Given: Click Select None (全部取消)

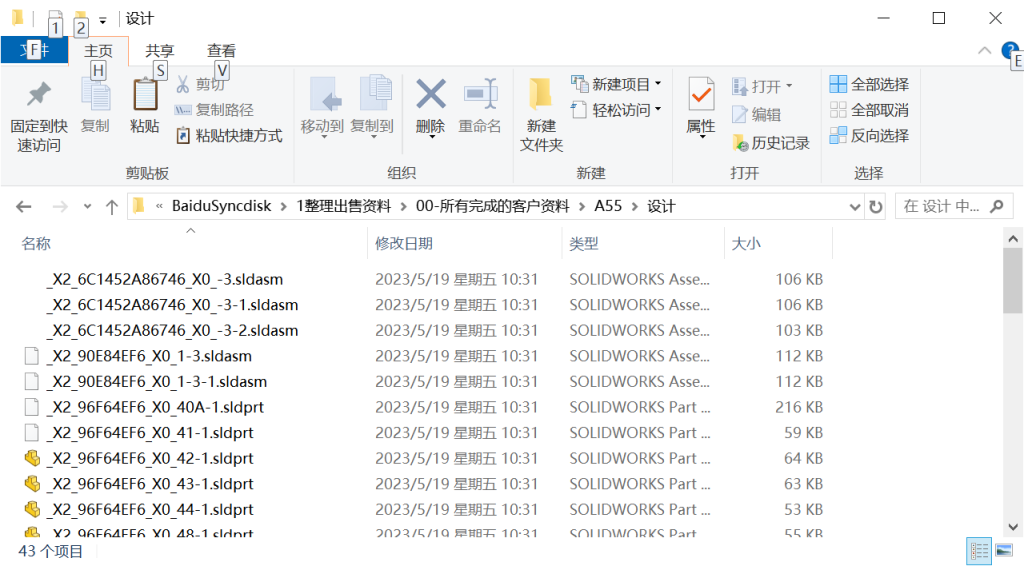Looking at the screenshot, I should (869, 110).
